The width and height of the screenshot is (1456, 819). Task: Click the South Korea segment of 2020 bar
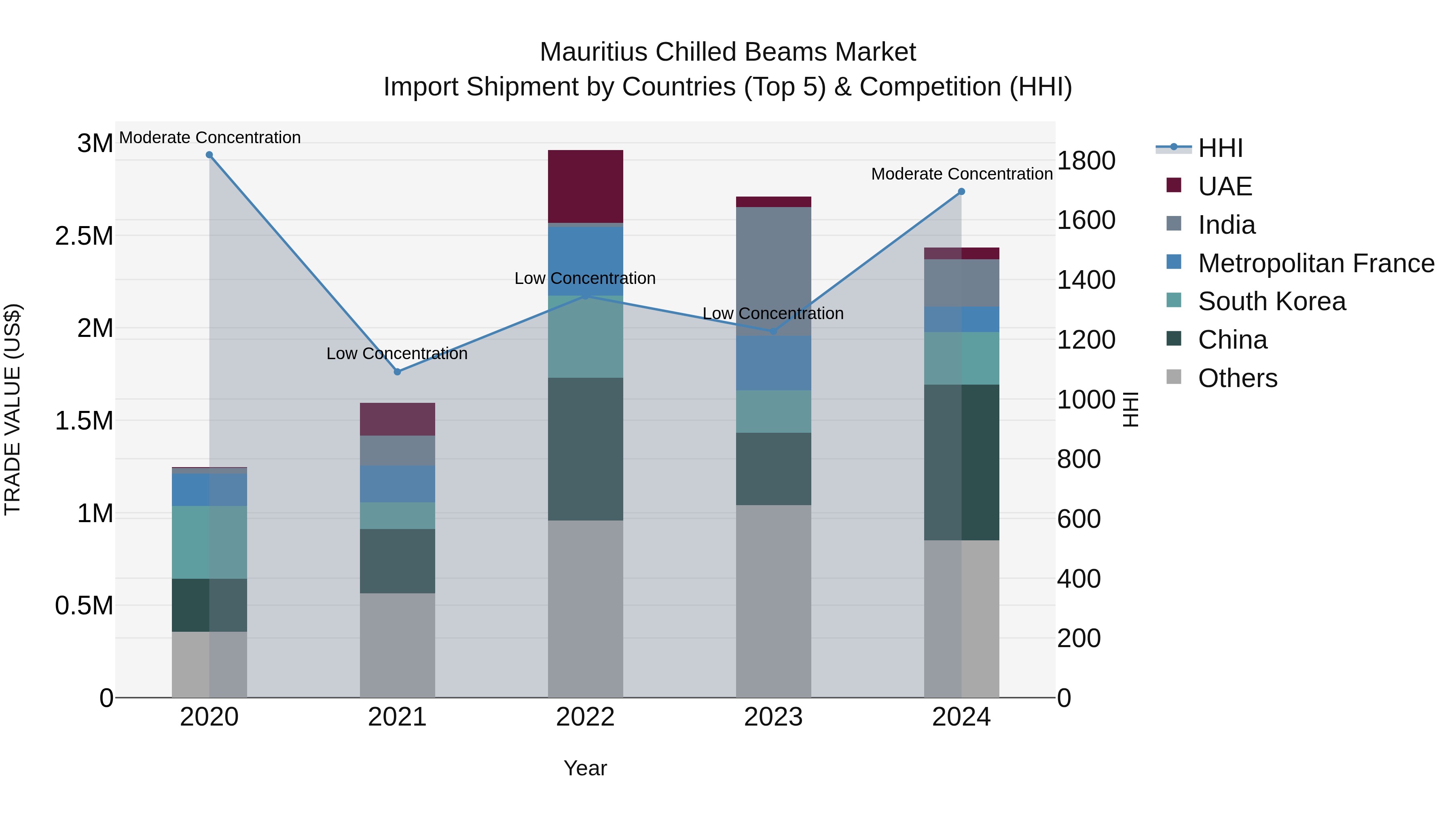click(x=209, y=543)
